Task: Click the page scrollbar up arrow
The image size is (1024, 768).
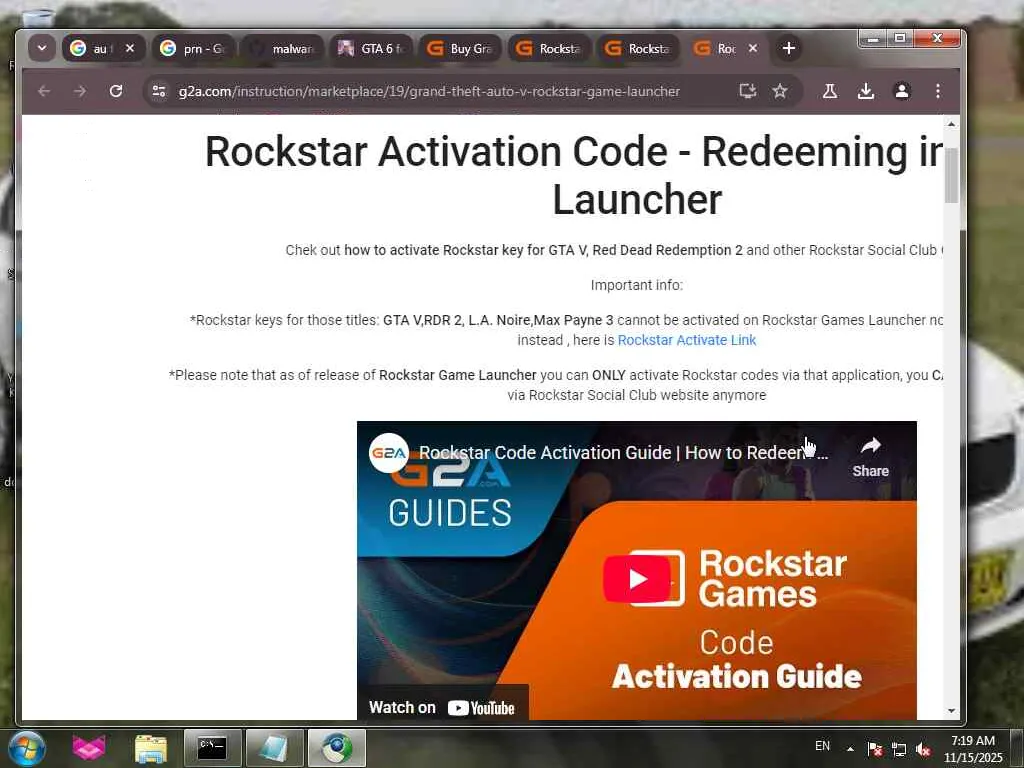Action: pyautogui.click(x=952, y=124)
